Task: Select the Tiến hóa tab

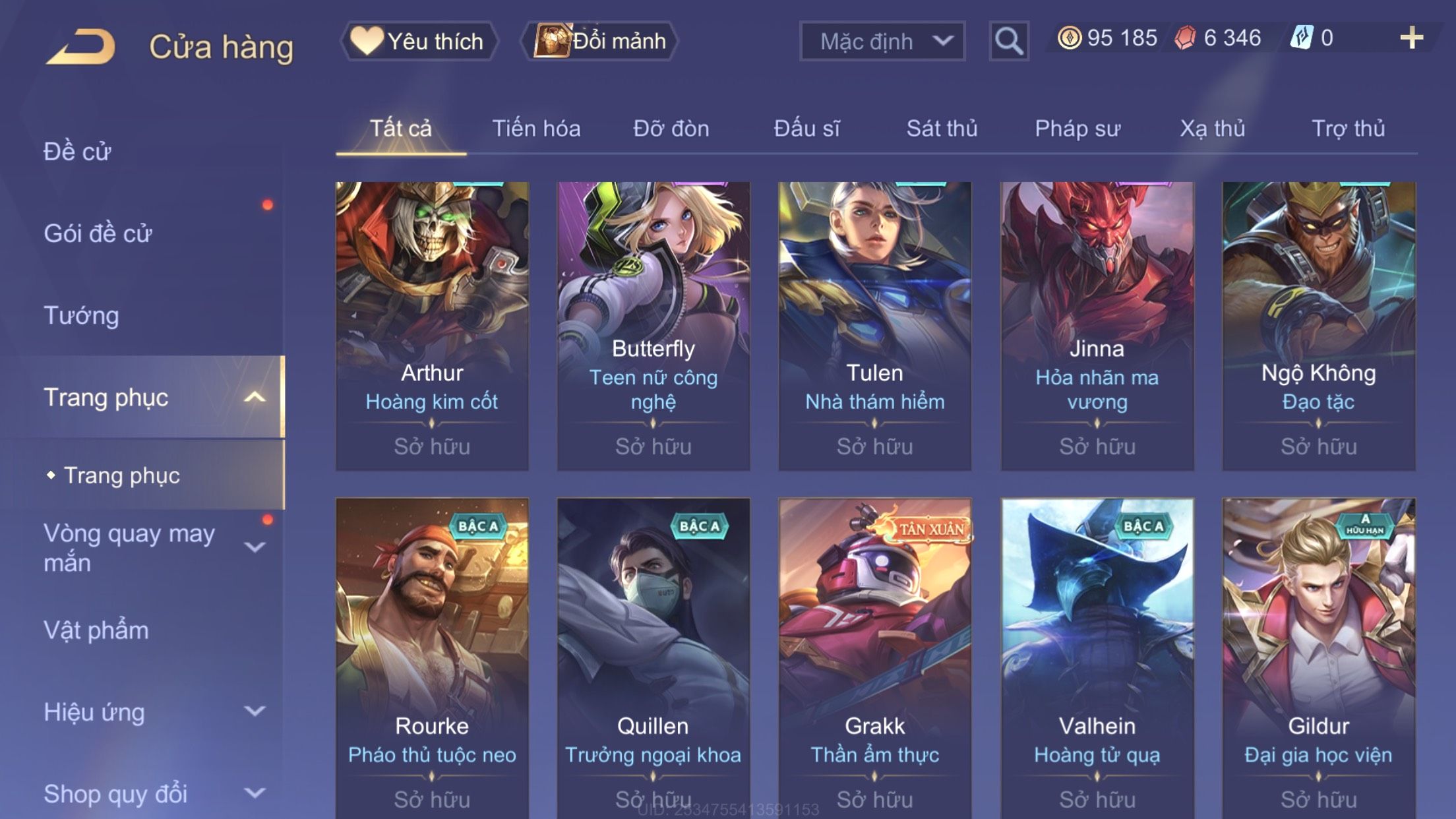Action: (536, 129)
